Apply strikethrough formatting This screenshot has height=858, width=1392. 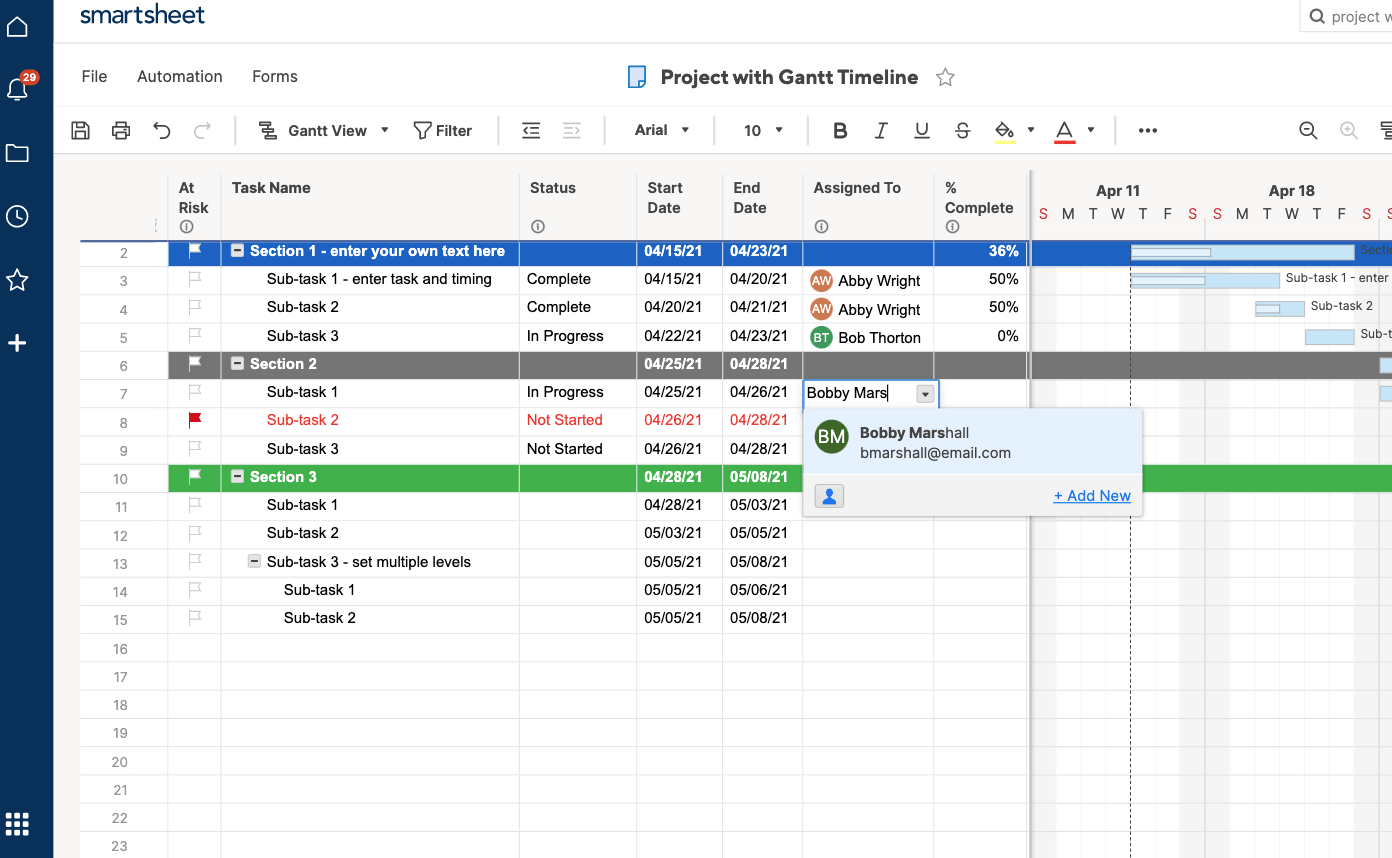(x=962, y=130)
